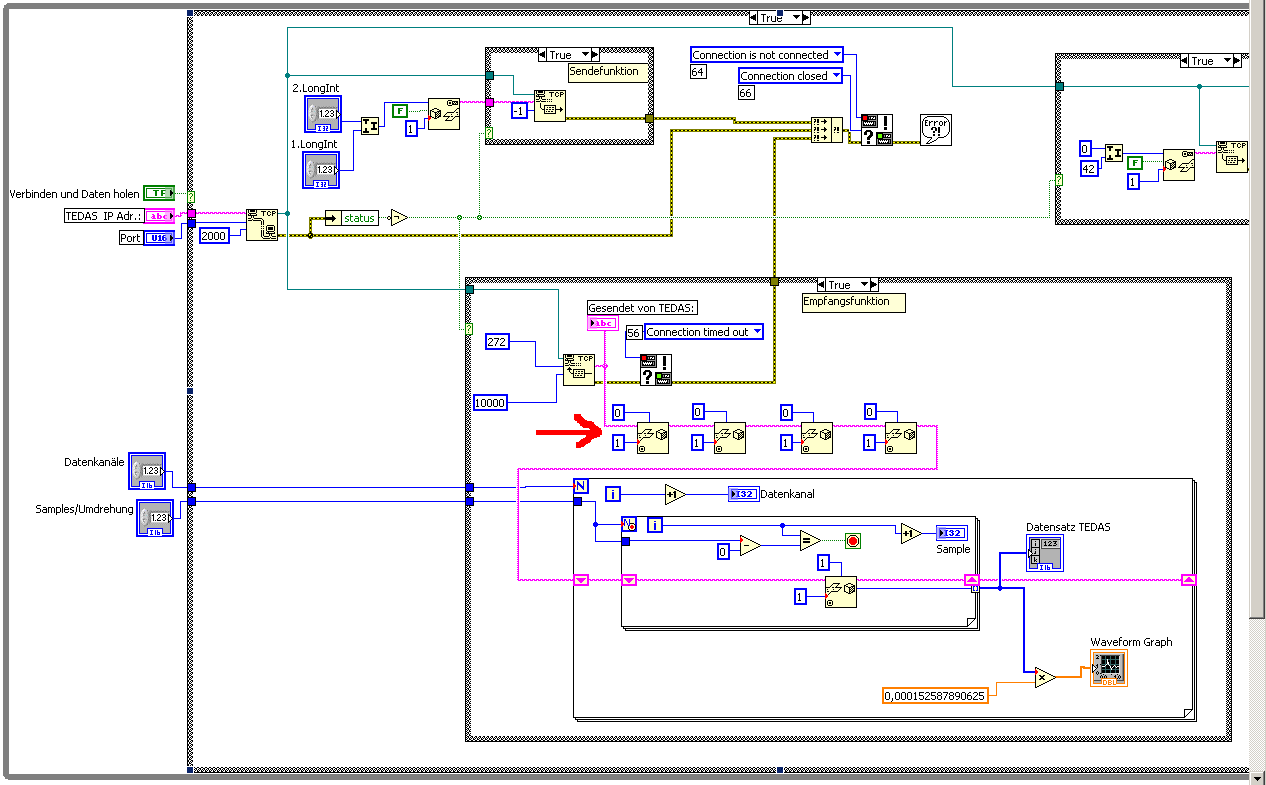Open outermost case structure True selector menu
The width and height of the screenshot is (1266, 785).
[x=797, y=17]
